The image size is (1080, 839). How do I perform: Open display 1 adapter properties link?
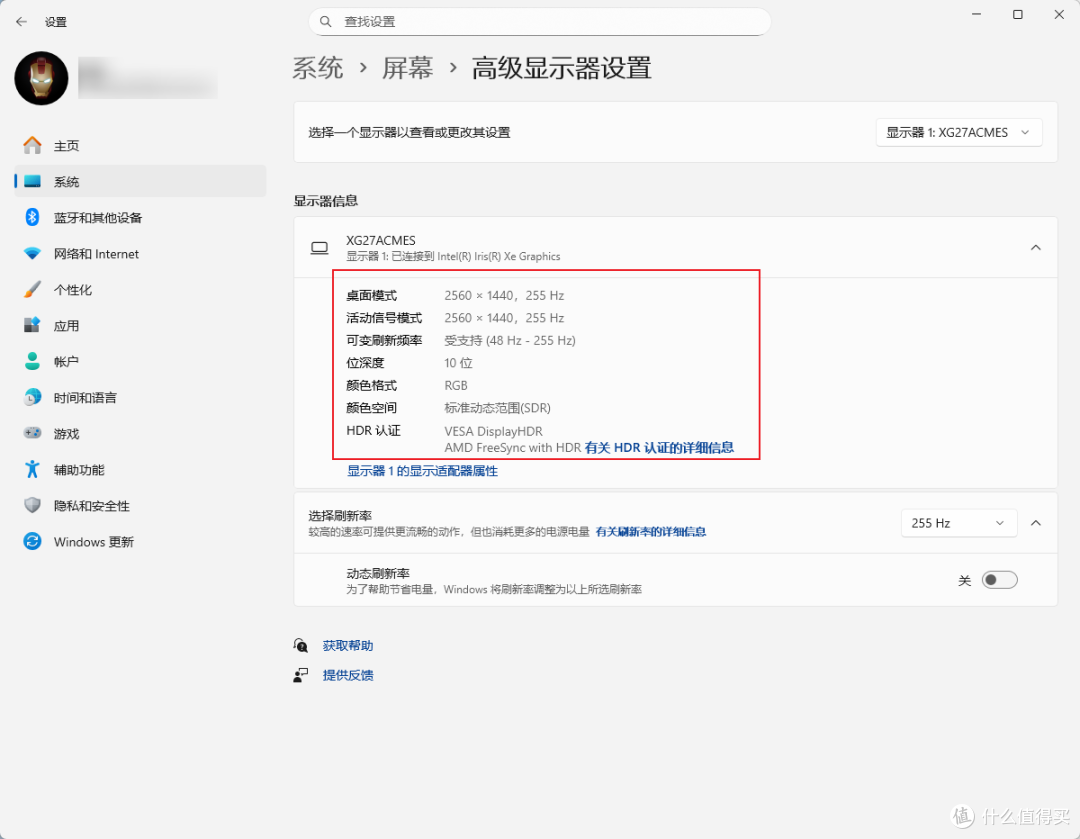(x=422, y=471)
